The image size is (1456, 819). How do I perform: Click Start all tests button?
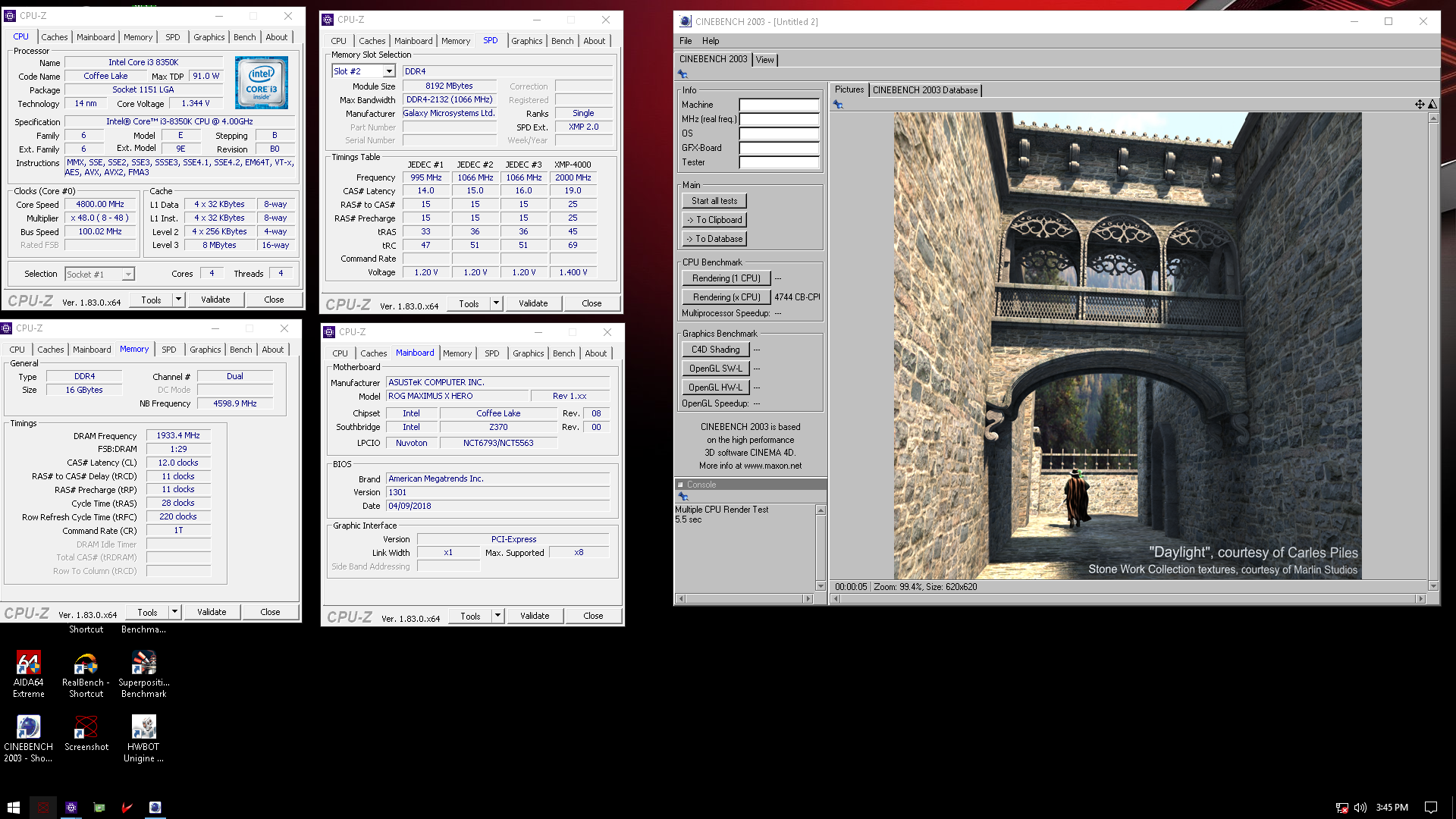click(x=714, y=201)
